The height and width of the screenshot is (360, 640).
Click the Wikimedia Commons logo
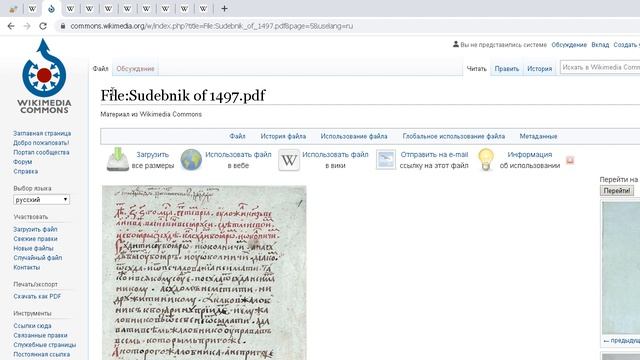point(44,76)
